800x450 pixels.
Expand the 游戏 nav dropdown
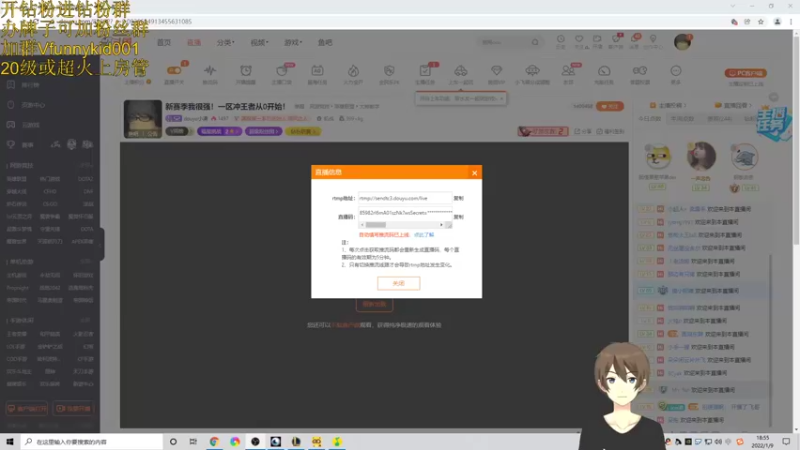tap(293, 42)
